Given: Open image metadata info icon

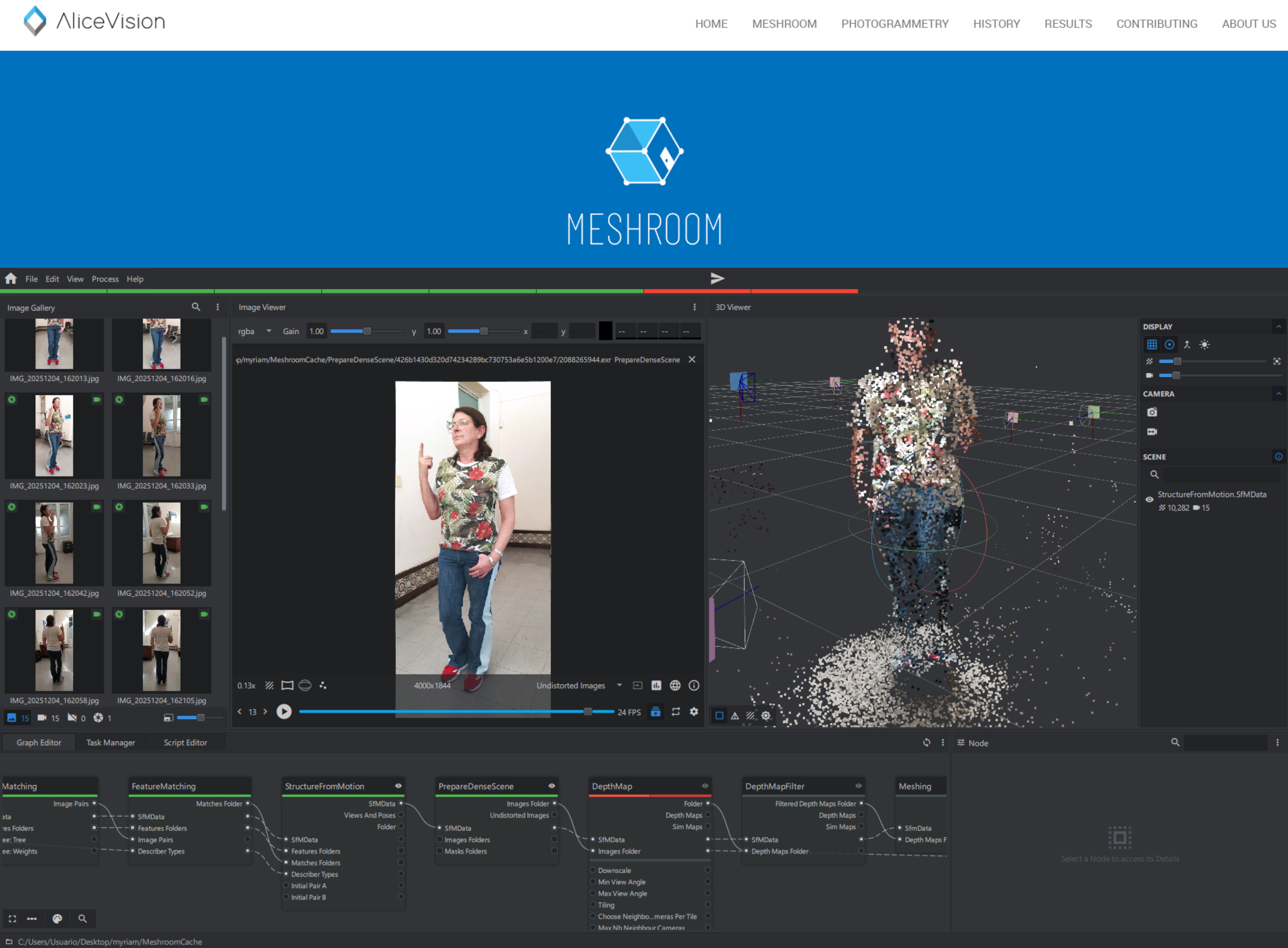Looking at the screenshot, I should coord(694,685).
